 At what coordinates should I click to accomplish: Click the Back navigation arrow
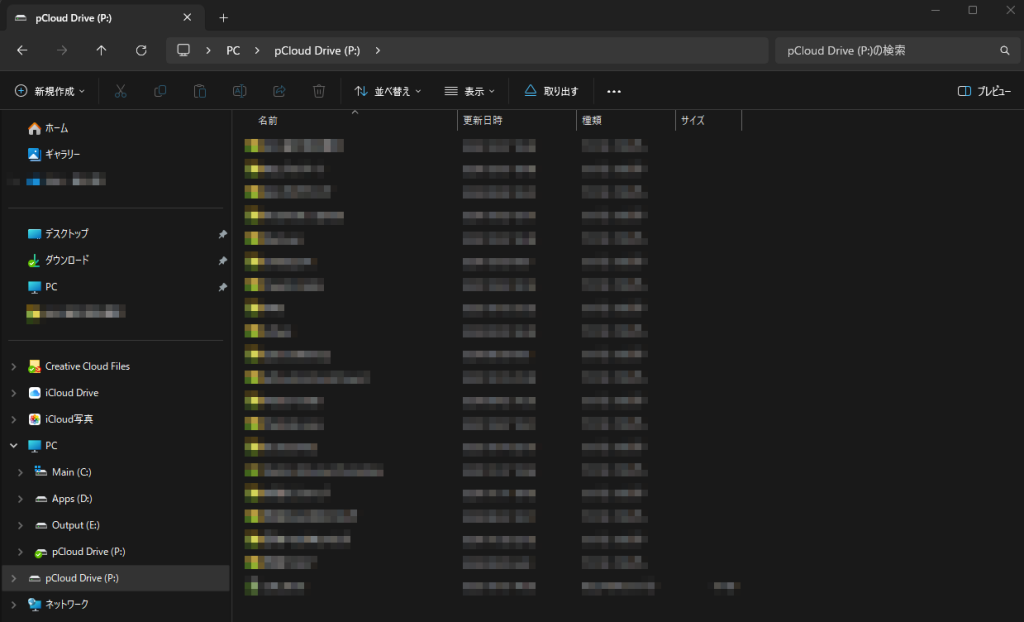coord(22,50)
